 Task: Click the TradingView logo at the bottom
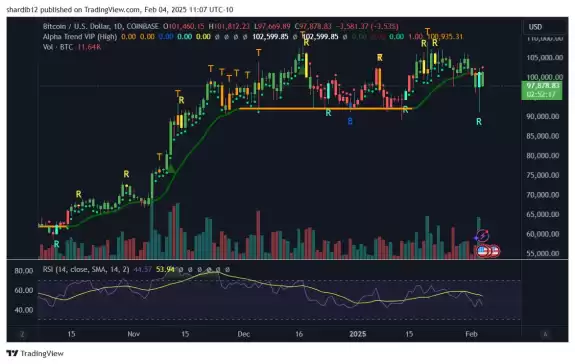(35, 353)
